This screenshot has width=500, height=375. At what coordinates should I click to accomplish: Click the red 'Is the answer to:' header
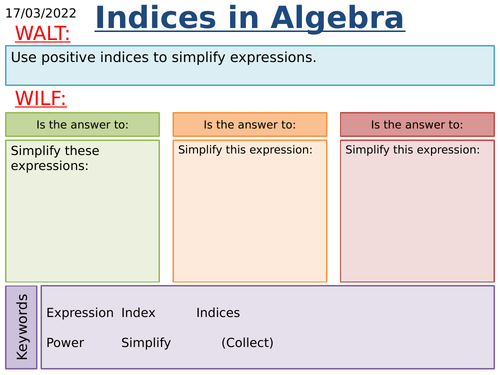pyautogui.click(x=417, y=125)
